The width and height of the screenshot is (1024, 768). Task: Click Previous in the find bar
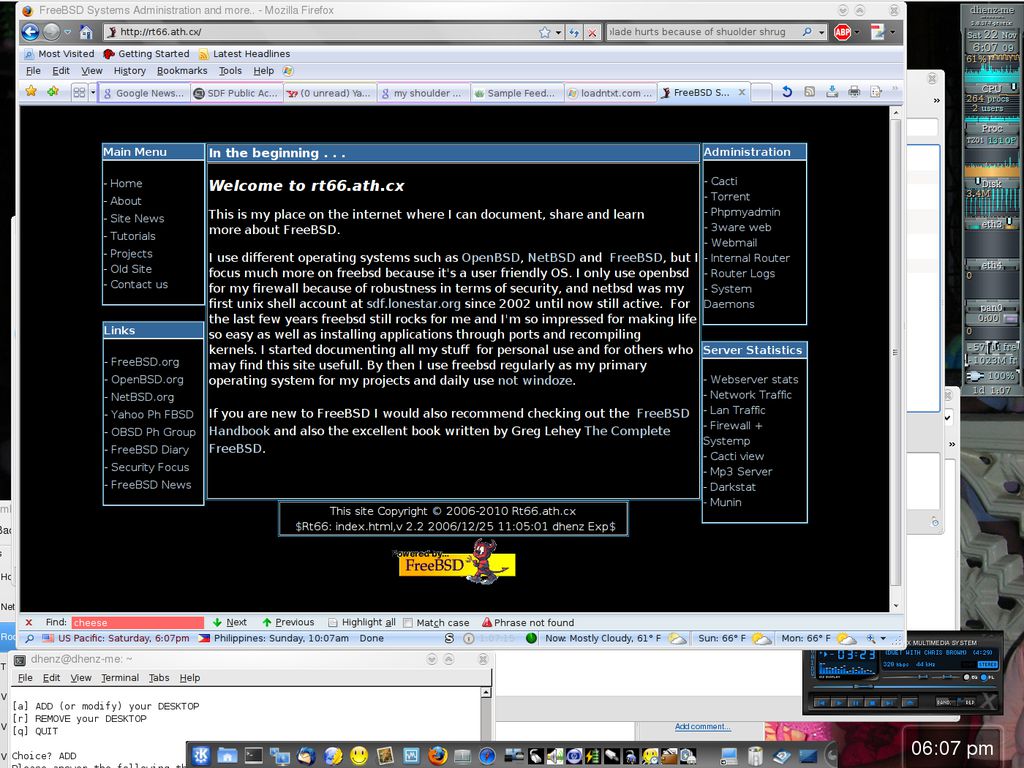tap(287, 622)
